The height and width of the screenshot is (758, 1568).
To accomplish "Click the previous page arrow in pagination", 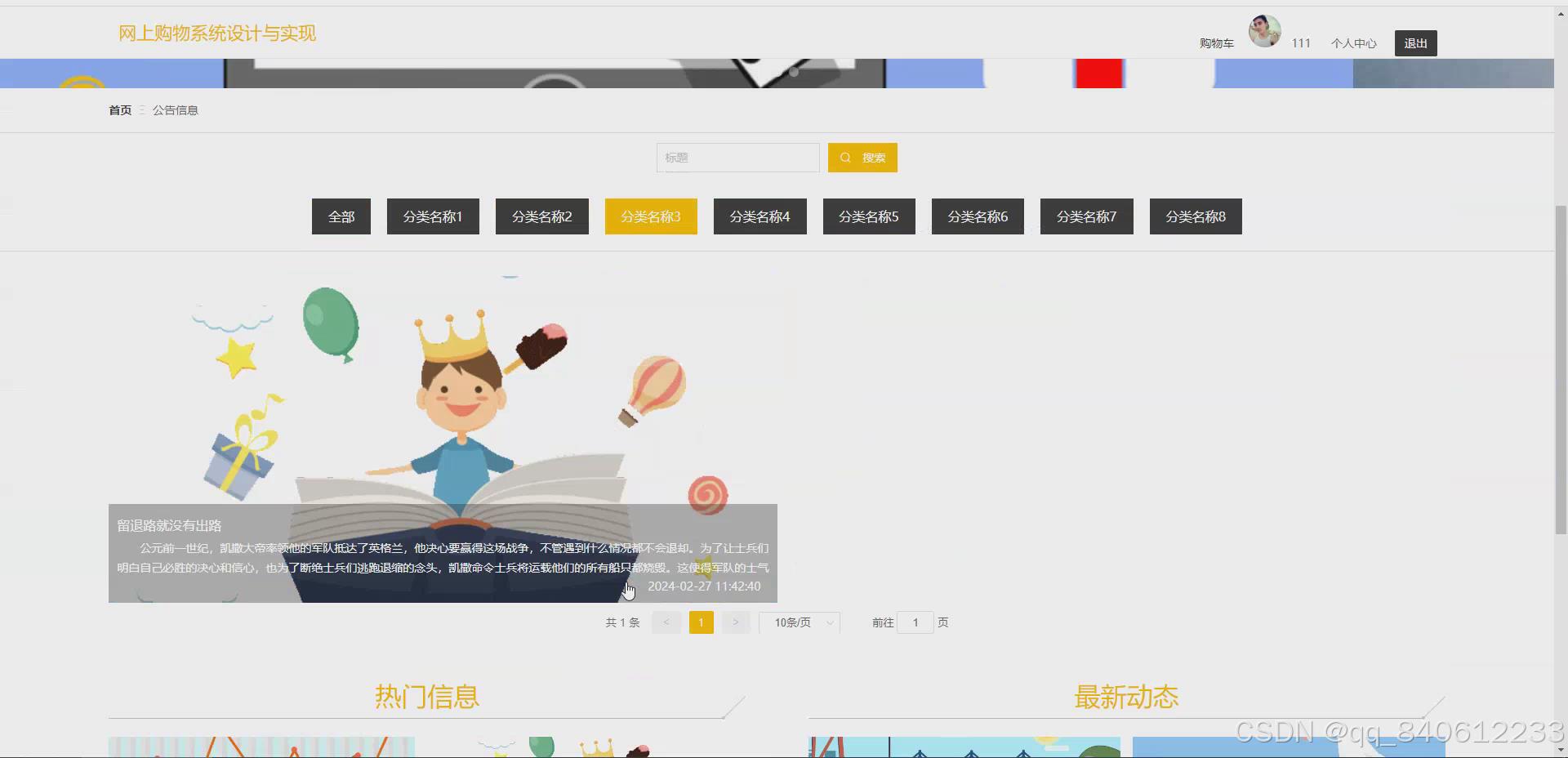I will click(666, 622).
